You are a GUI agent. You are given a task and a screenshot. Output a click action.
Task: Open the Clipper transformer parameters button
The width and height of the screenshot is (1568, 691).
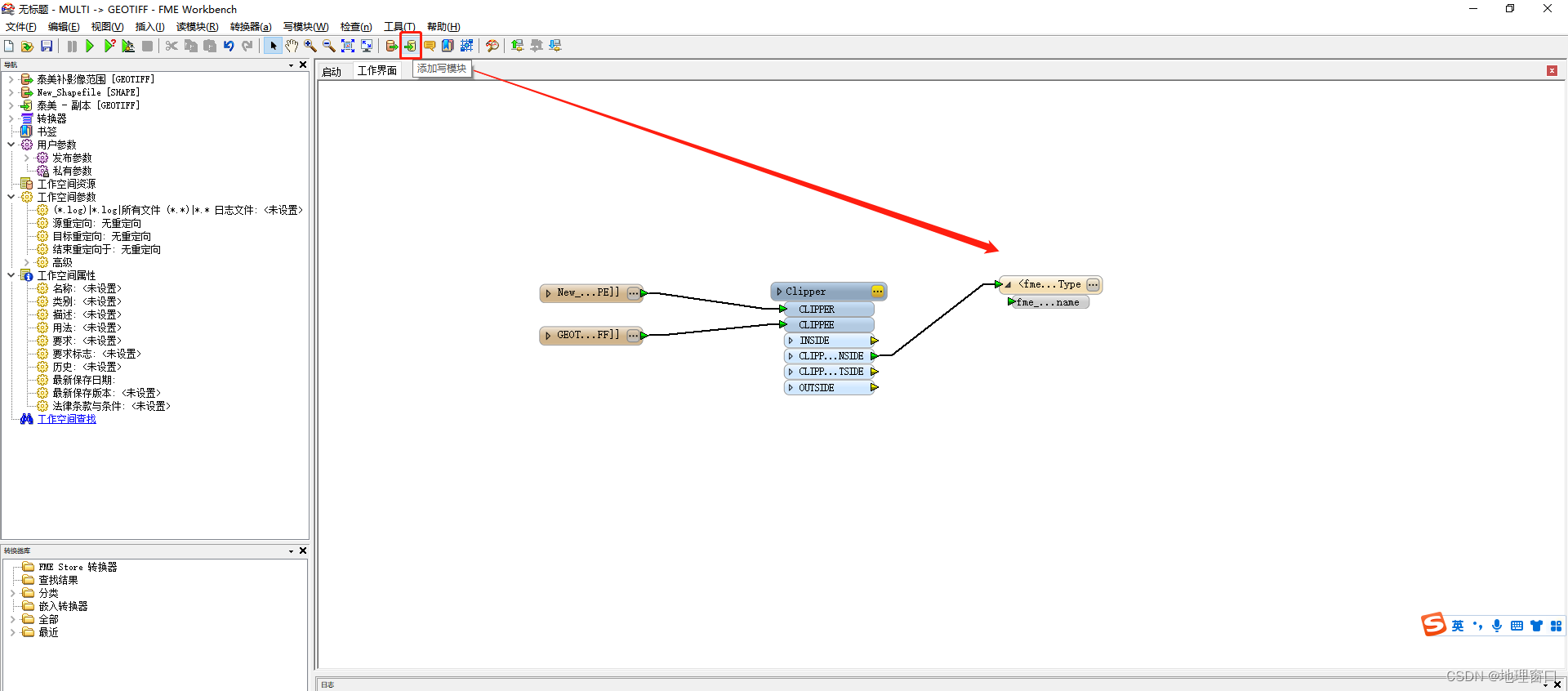[877, 292]
